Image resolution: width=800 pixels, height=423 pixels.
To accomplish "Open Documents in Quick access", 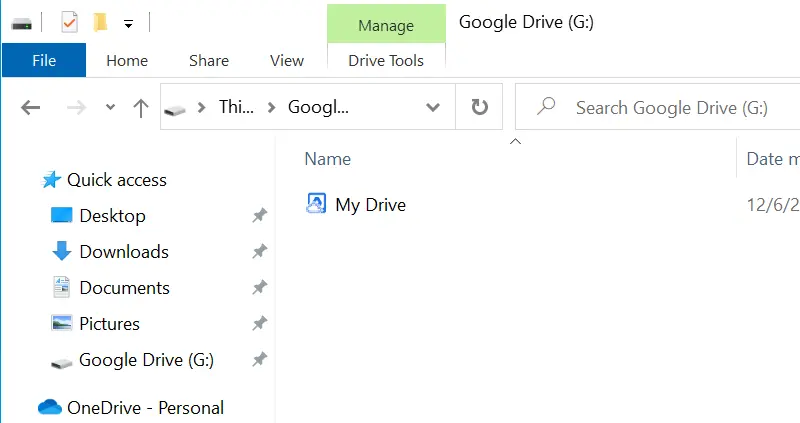I will tap(124, 288).
